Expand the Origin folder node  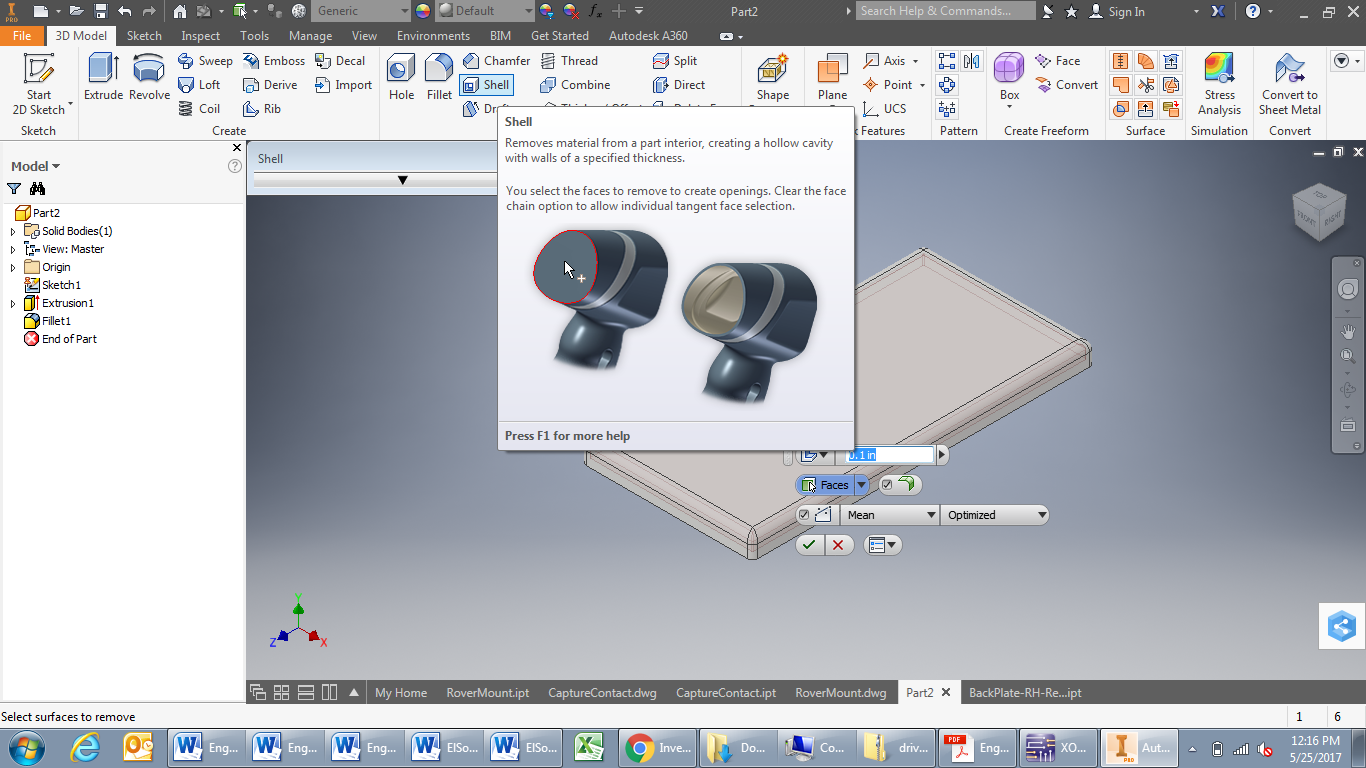pyautogui.click(x=13, y=267)
